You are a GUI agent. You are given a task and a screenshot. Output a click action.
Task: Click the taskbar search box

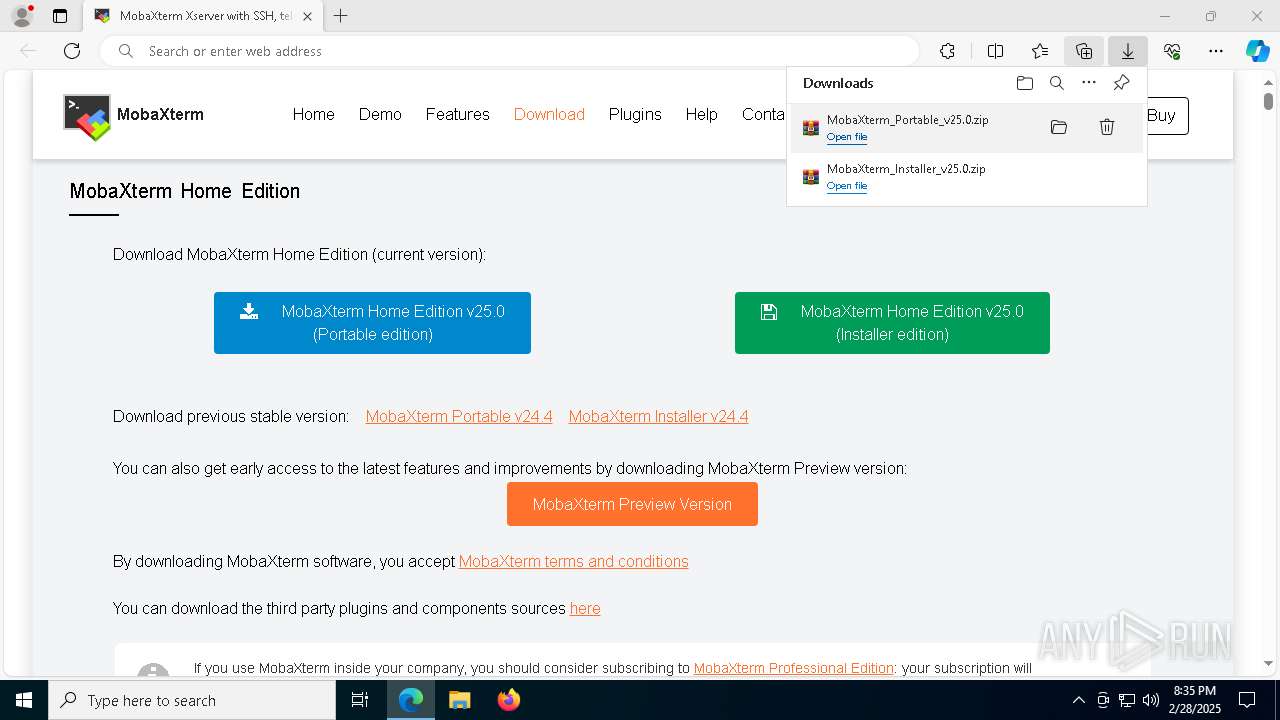click(x=192, y=700)
